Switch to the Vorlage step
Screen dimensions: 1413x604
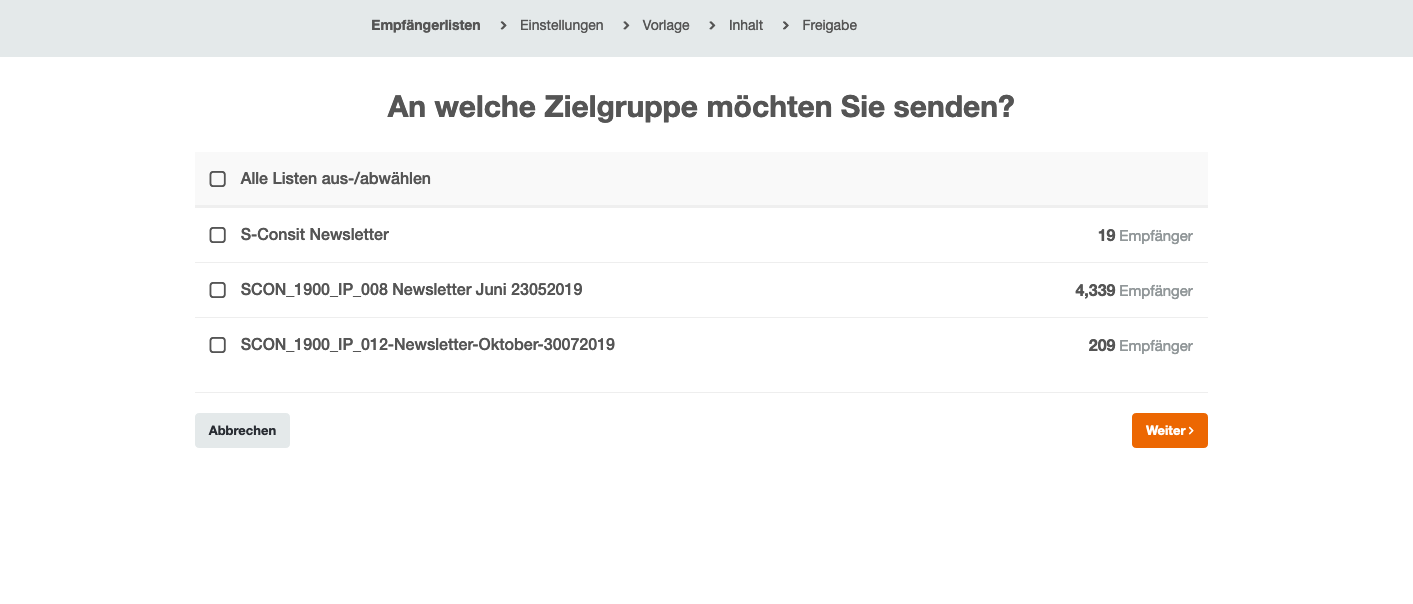[666, 25]
